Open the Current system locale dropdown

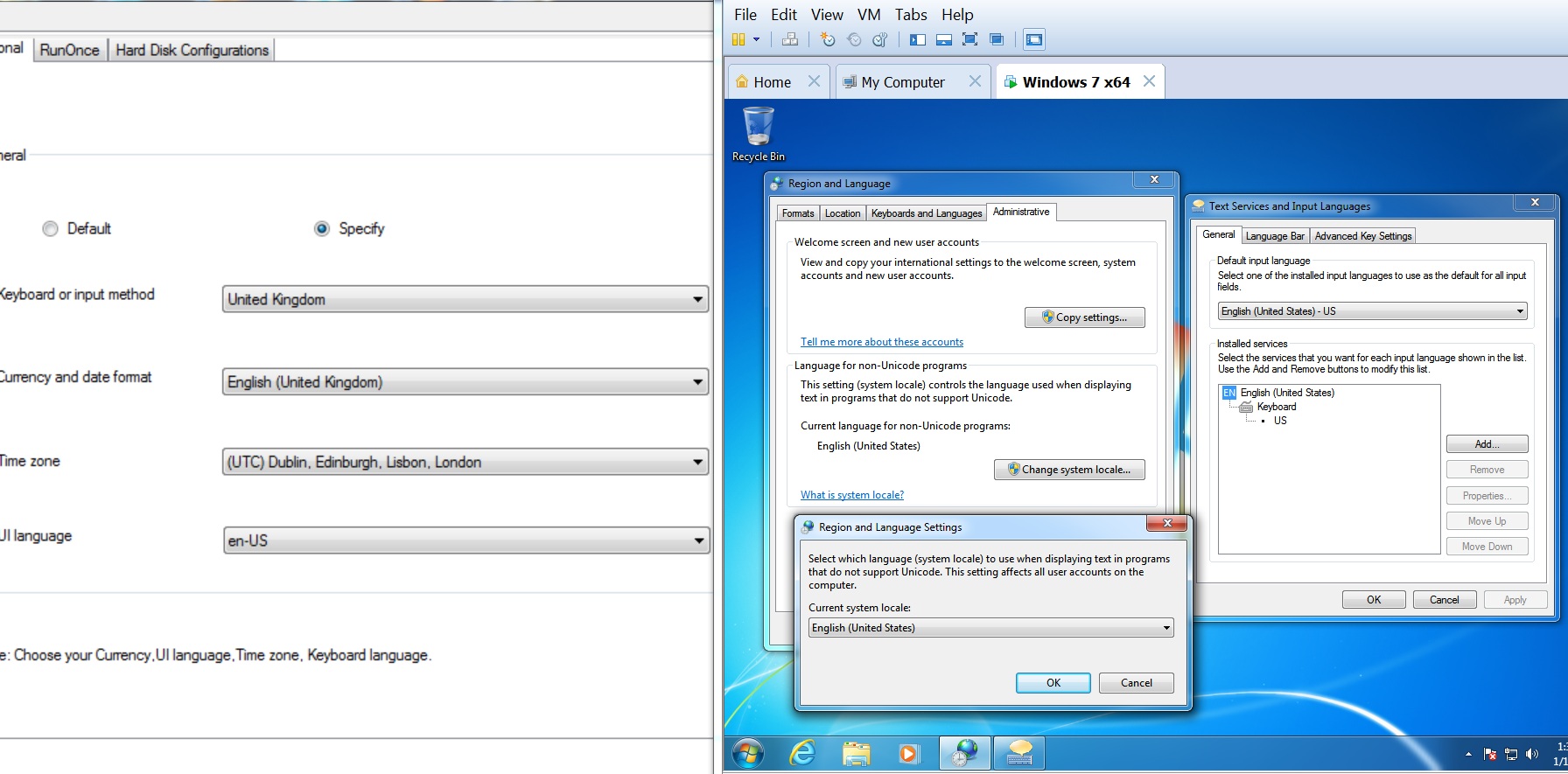click(990, 628)
